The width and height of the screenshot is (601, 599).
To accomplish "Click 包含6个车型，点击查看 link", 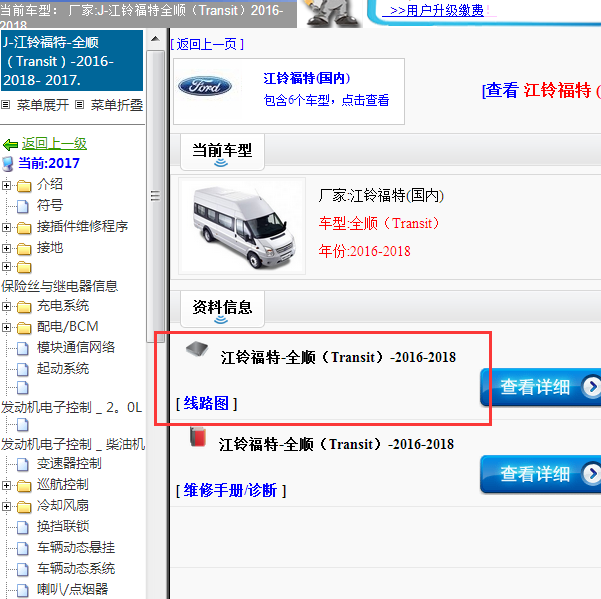I will pos(327,100).
